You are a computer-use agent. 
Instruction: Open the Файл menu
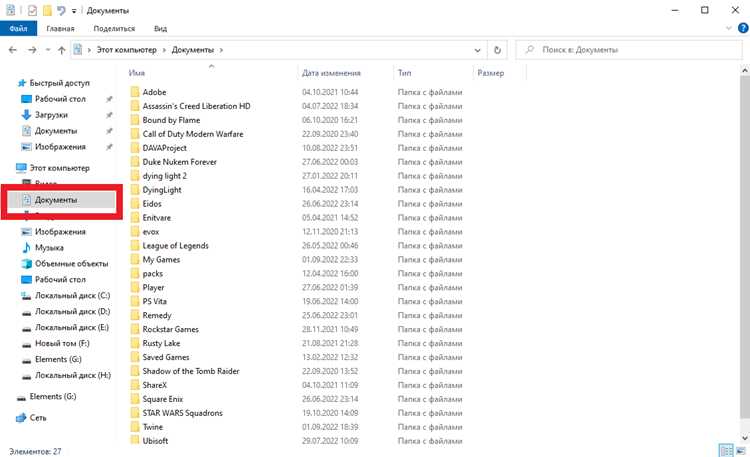[18, 29]
